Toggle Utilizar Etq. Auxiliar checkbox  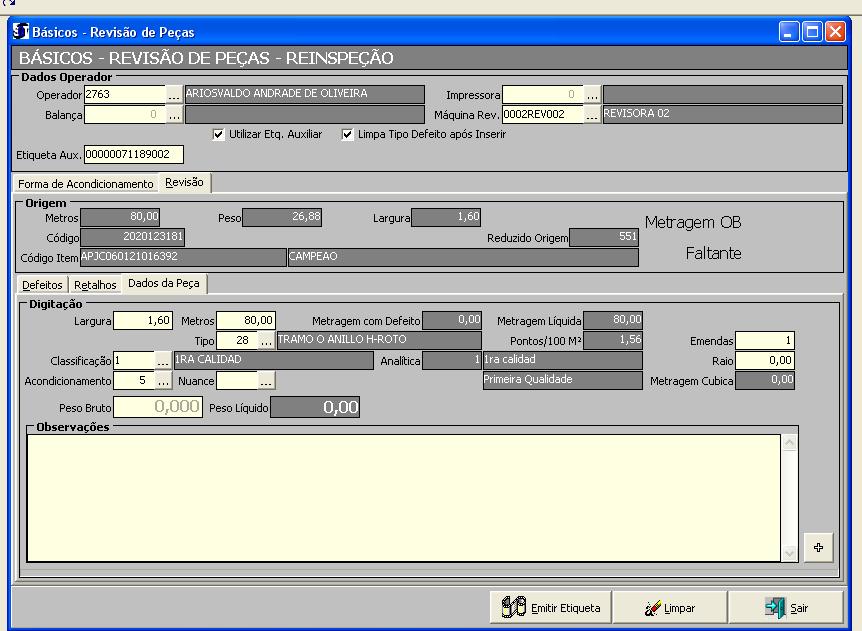pyautogui.click(x=219, y=134)
